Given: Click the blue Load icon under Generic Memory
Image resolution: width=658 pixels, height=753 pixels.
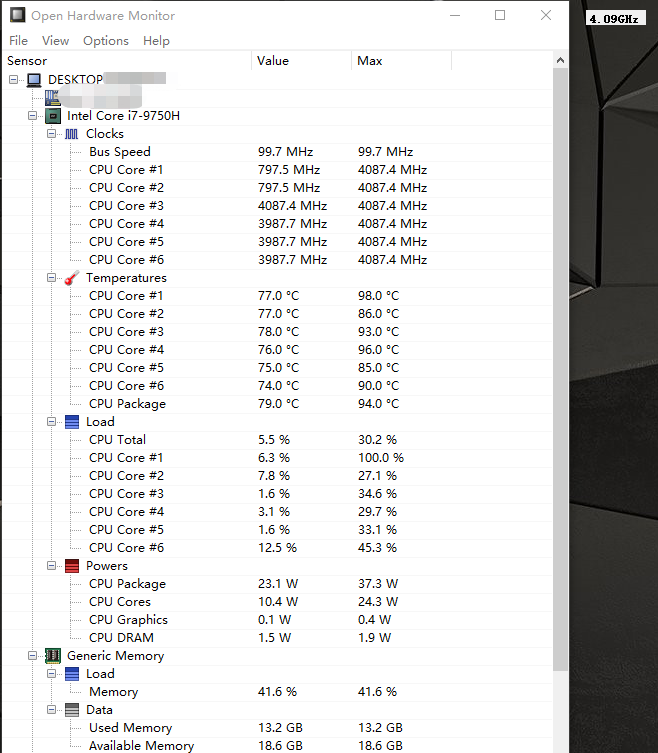Looking at the screenshot, I should coord(72,674).
